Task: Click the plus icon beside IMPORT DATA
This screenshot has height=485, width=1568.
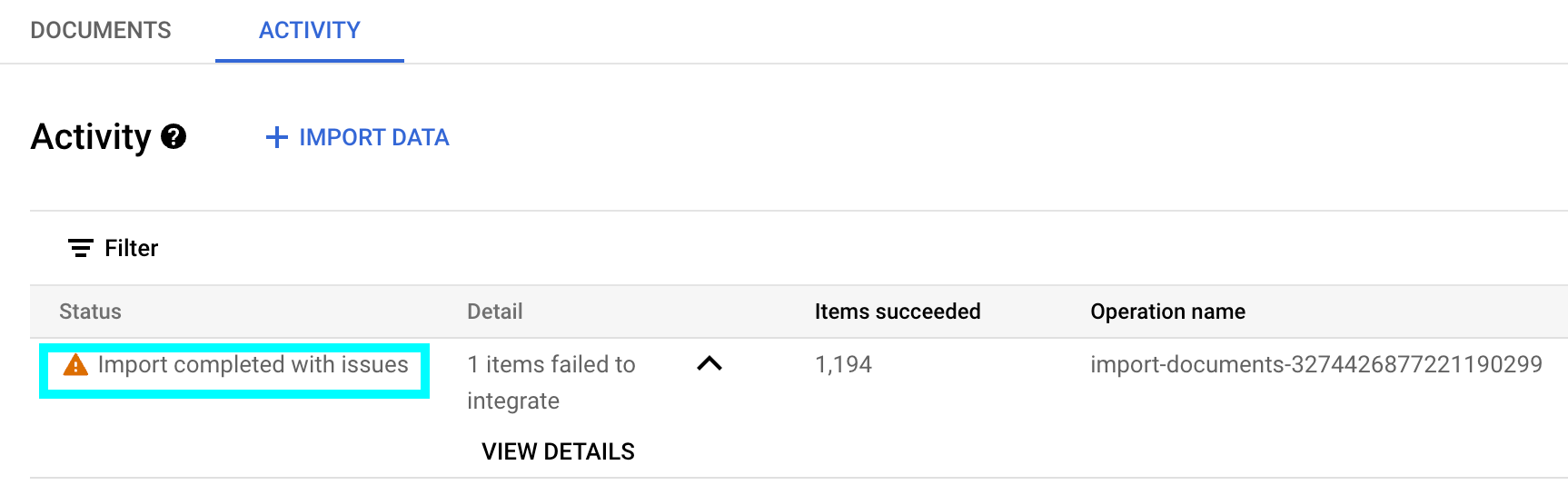Action: (x=276, y=137)
